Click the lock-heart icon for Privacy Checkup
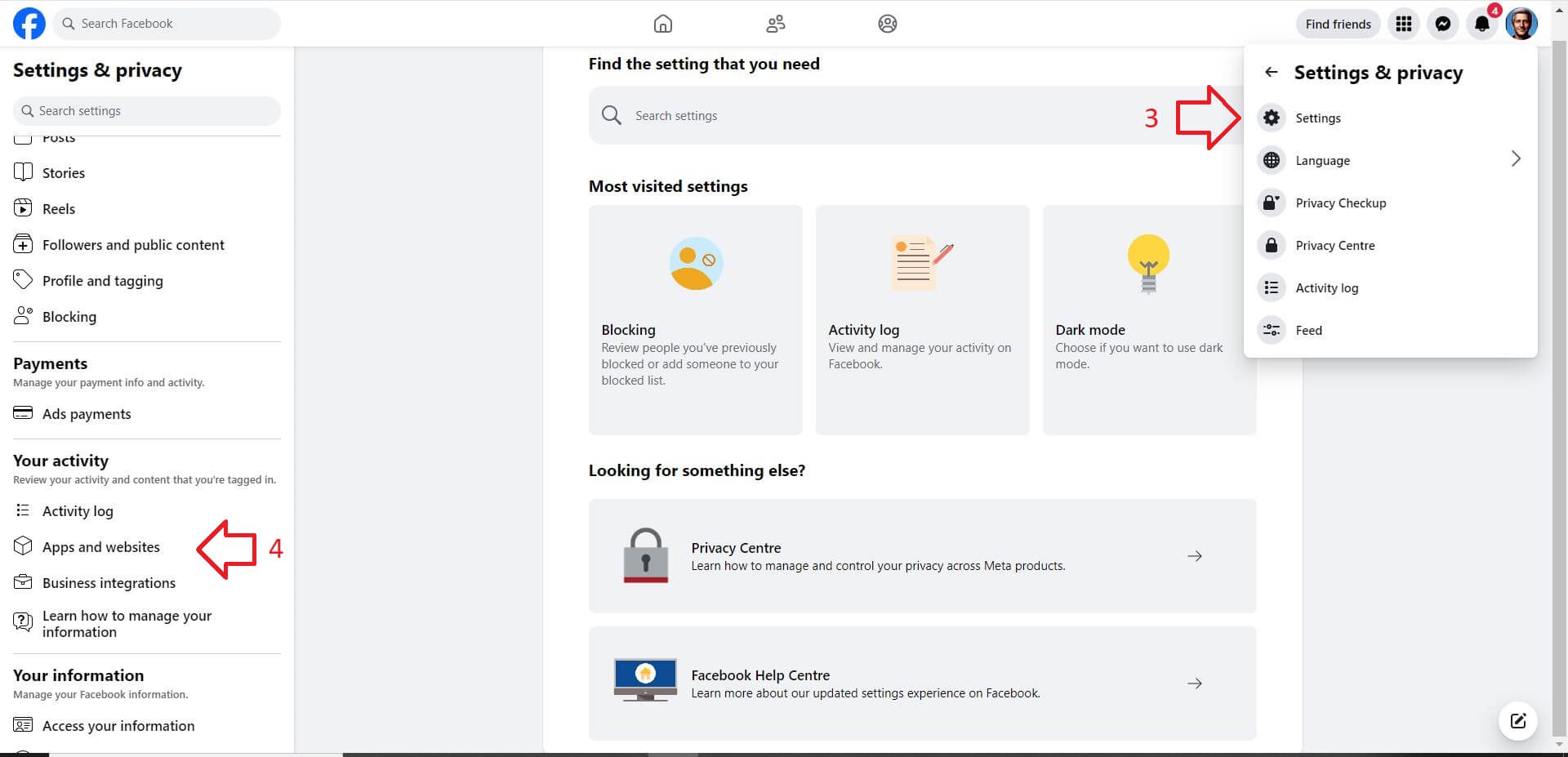 [1272, 203]
